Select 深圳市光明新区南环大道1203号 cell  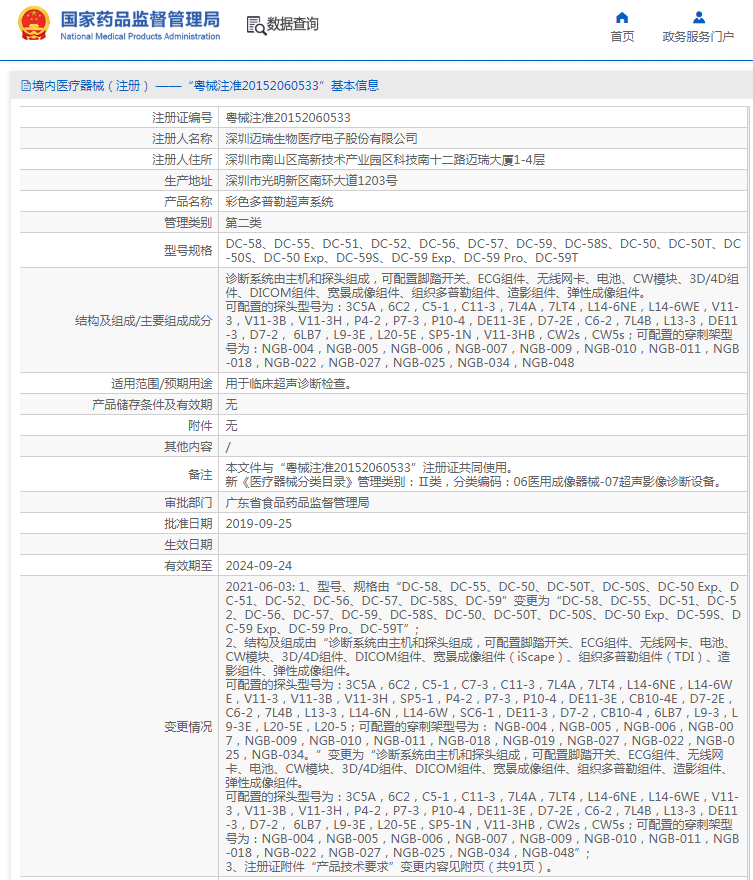point(311,181)
